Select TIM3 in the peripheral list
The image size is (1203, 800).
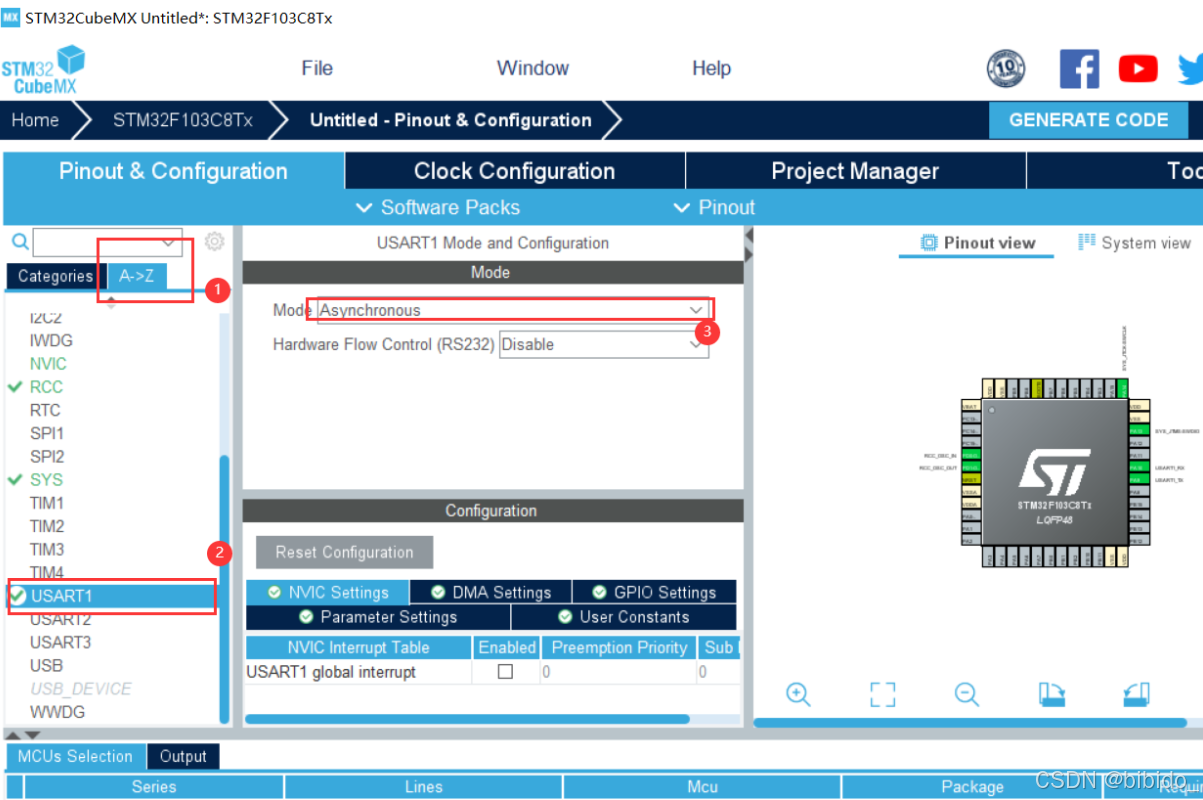point(47,549)
